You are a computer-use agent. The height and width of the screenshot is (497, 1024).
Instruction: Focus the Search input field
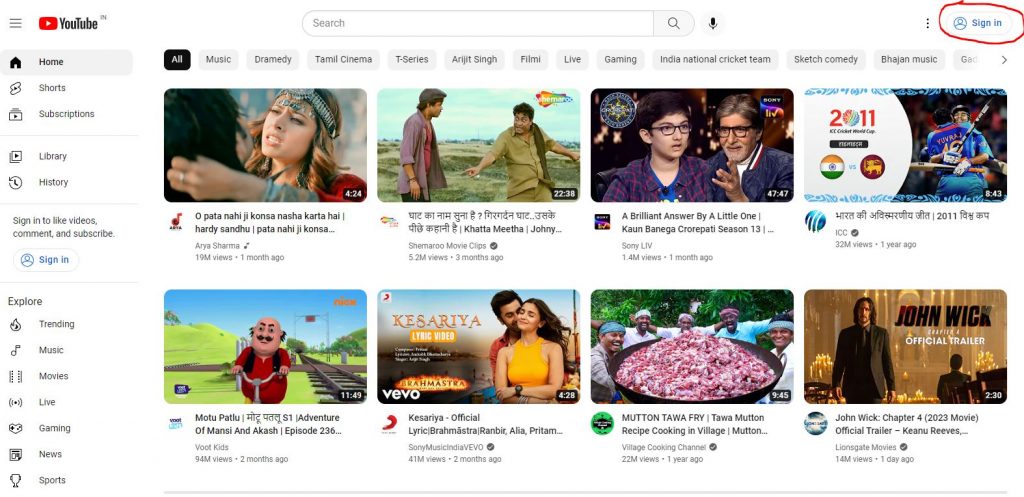477,24
